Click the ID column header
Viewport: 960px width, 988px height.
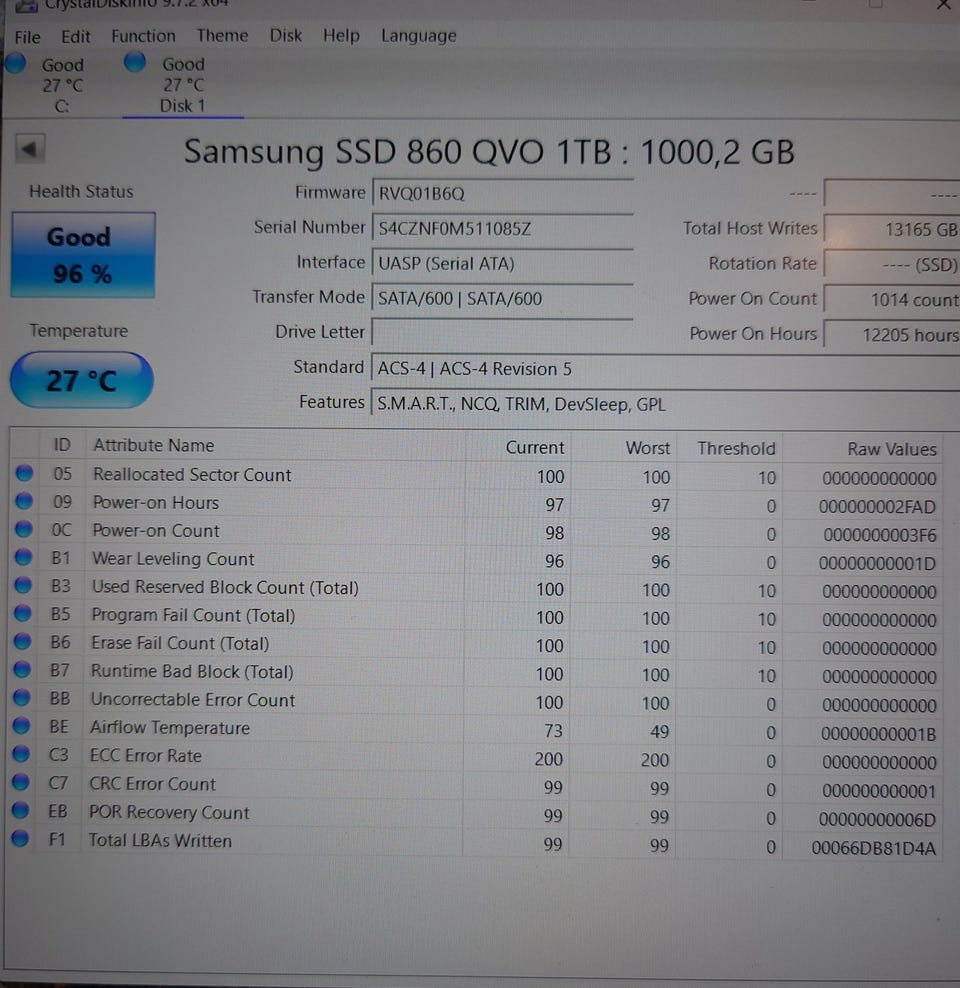pyautogui.click(x=62, y=445)
